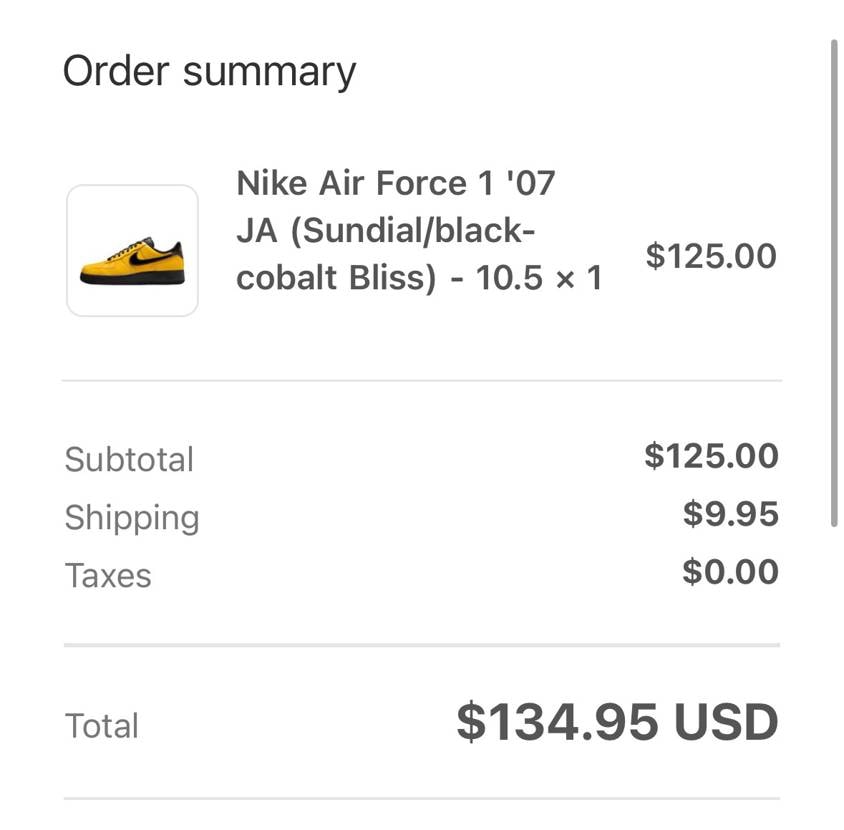The width and height of the screenshot is (844, 830).
Task: Click the $134.95 total amount
Action: click(557, 722)
